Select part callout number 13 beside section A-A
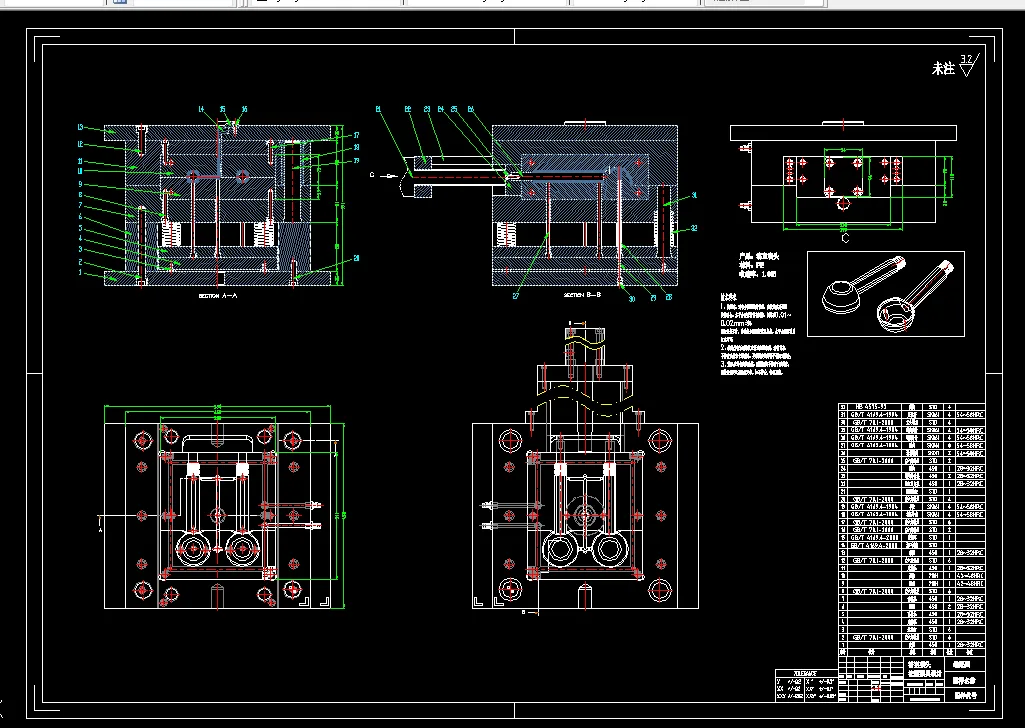The image size is (1025, 728). [80, 127]
